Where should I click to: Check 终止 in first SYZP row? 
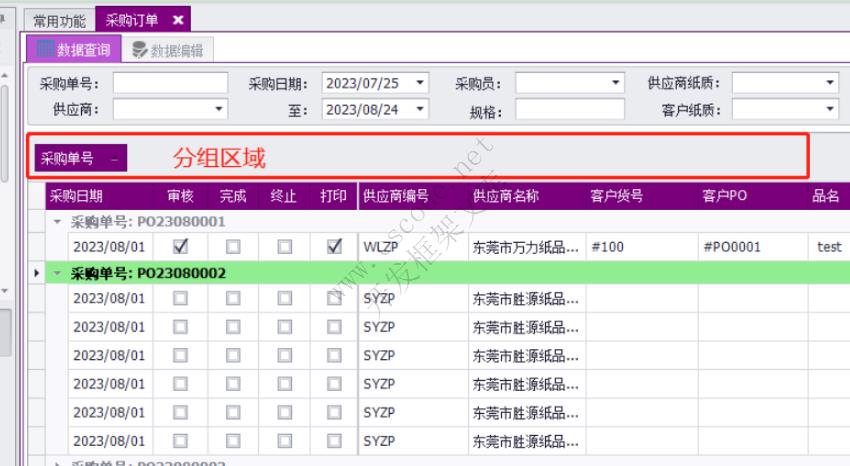[285, 299]
